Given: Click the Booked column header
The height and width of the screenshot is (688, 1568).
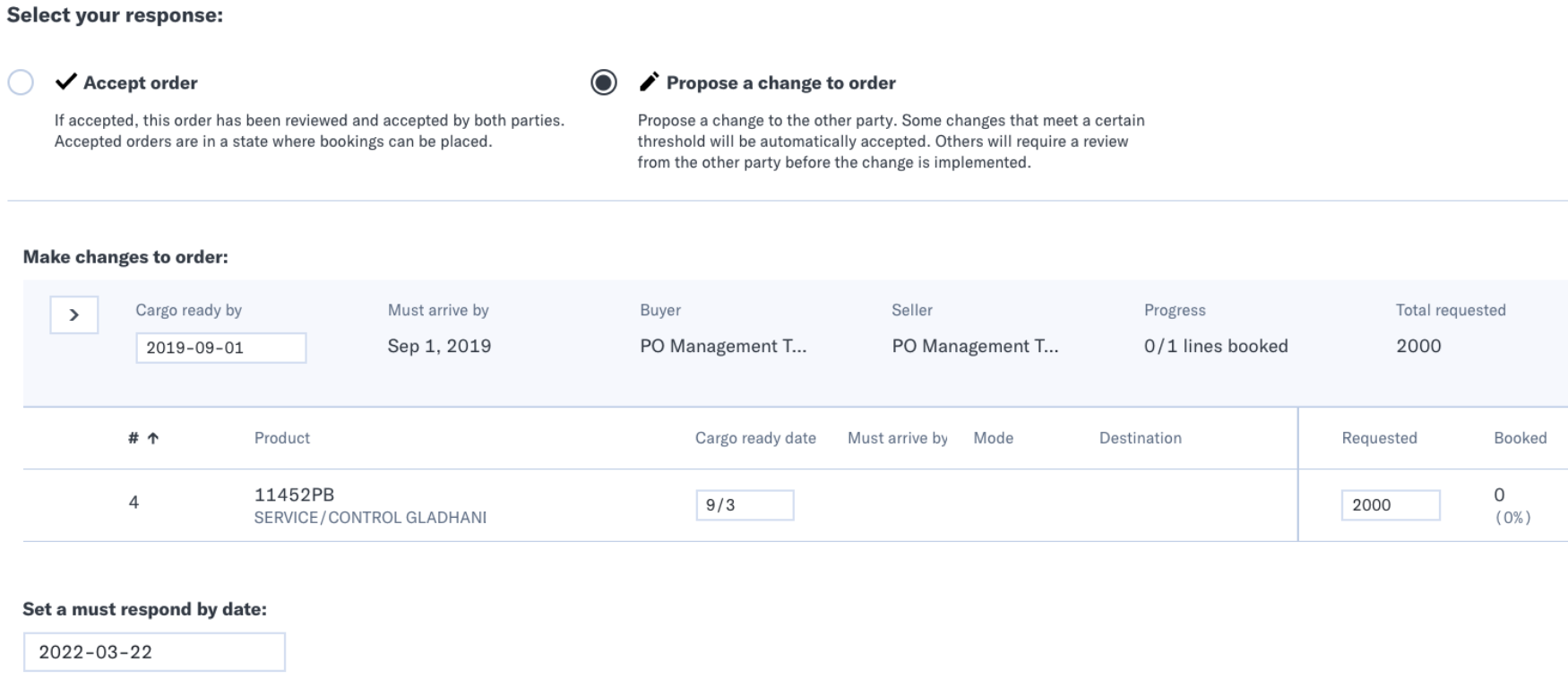Looking at the screenshot, I should (1521, 438).
